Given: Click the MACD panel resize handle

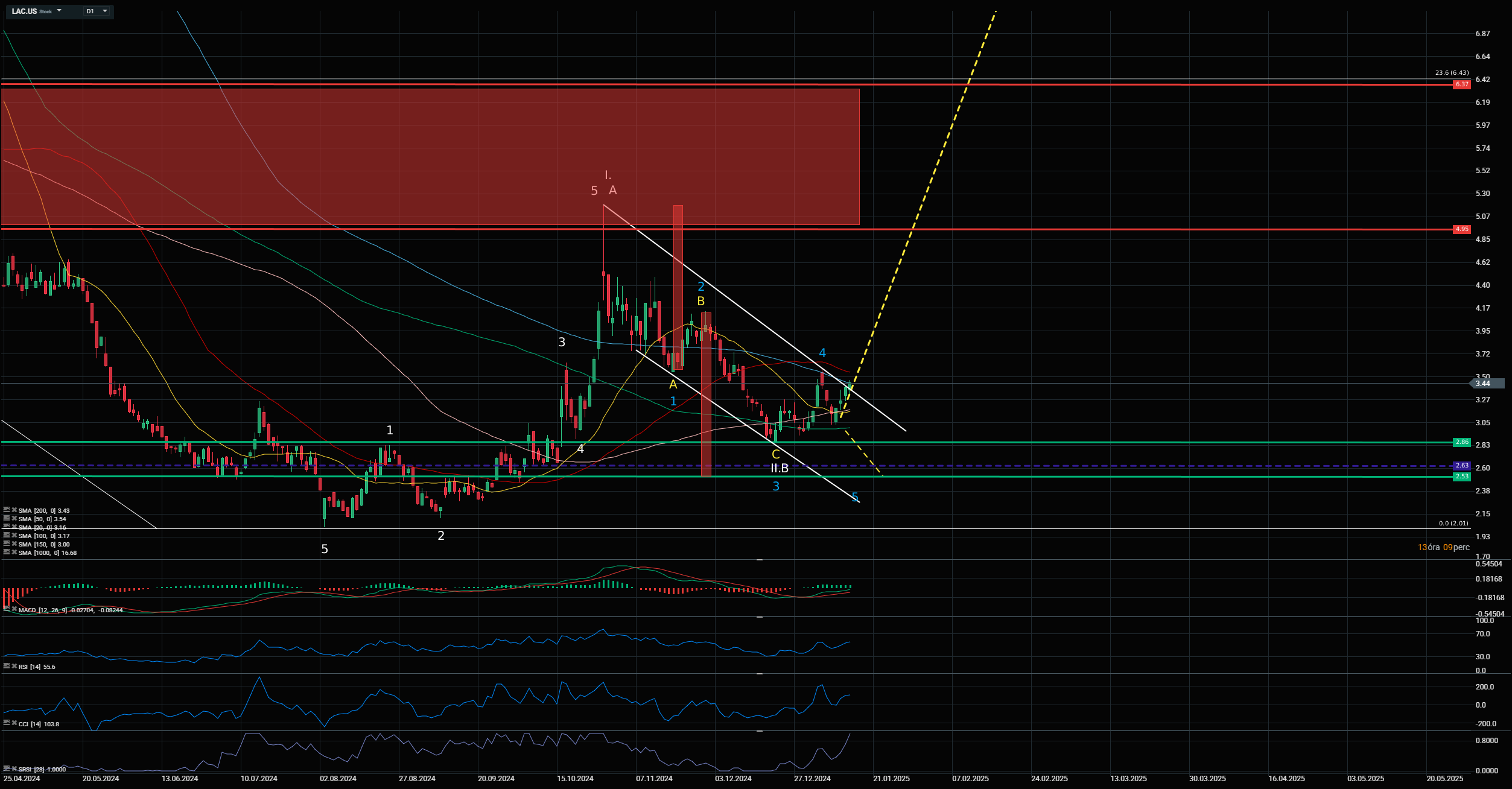Looking at the screenshot, I should tap(760, 560).
